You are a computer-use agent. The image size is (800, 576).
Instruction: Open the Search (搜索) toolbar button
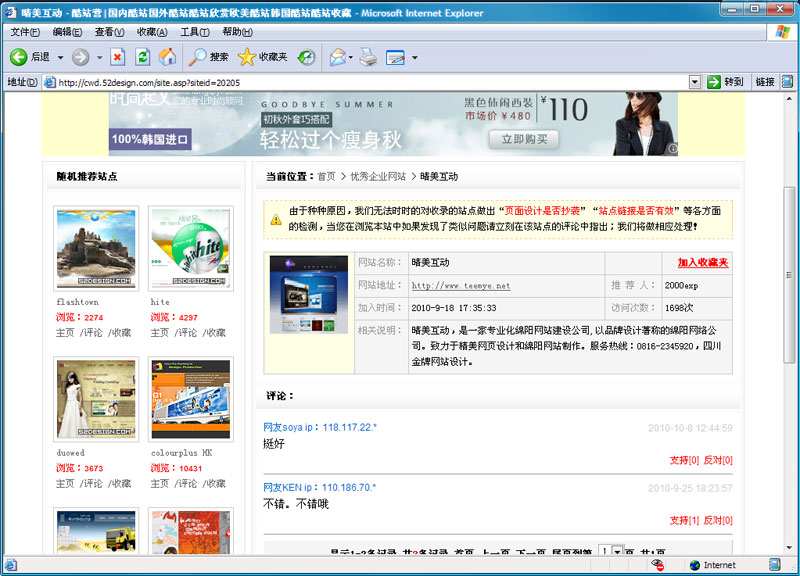pyautogui.click(x=210, y=57)
